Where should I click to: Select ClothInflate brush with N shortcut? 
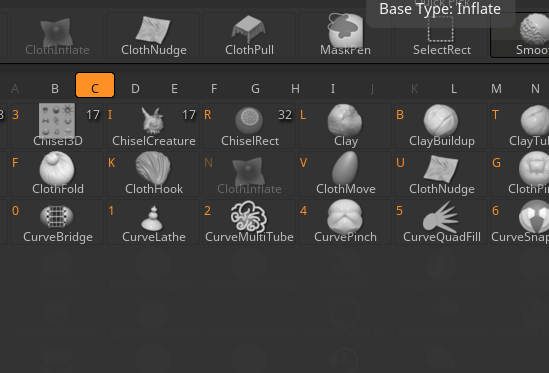point(249,174)
